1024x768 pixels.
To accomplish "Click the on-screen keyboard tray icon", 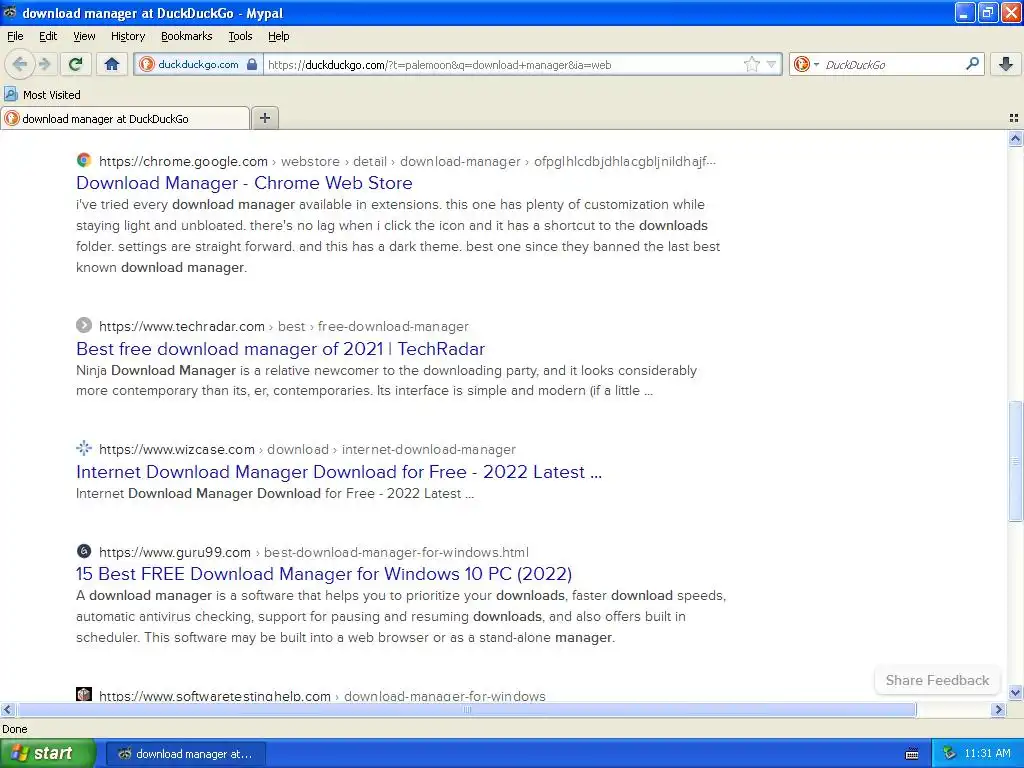I will coord(912,754).
